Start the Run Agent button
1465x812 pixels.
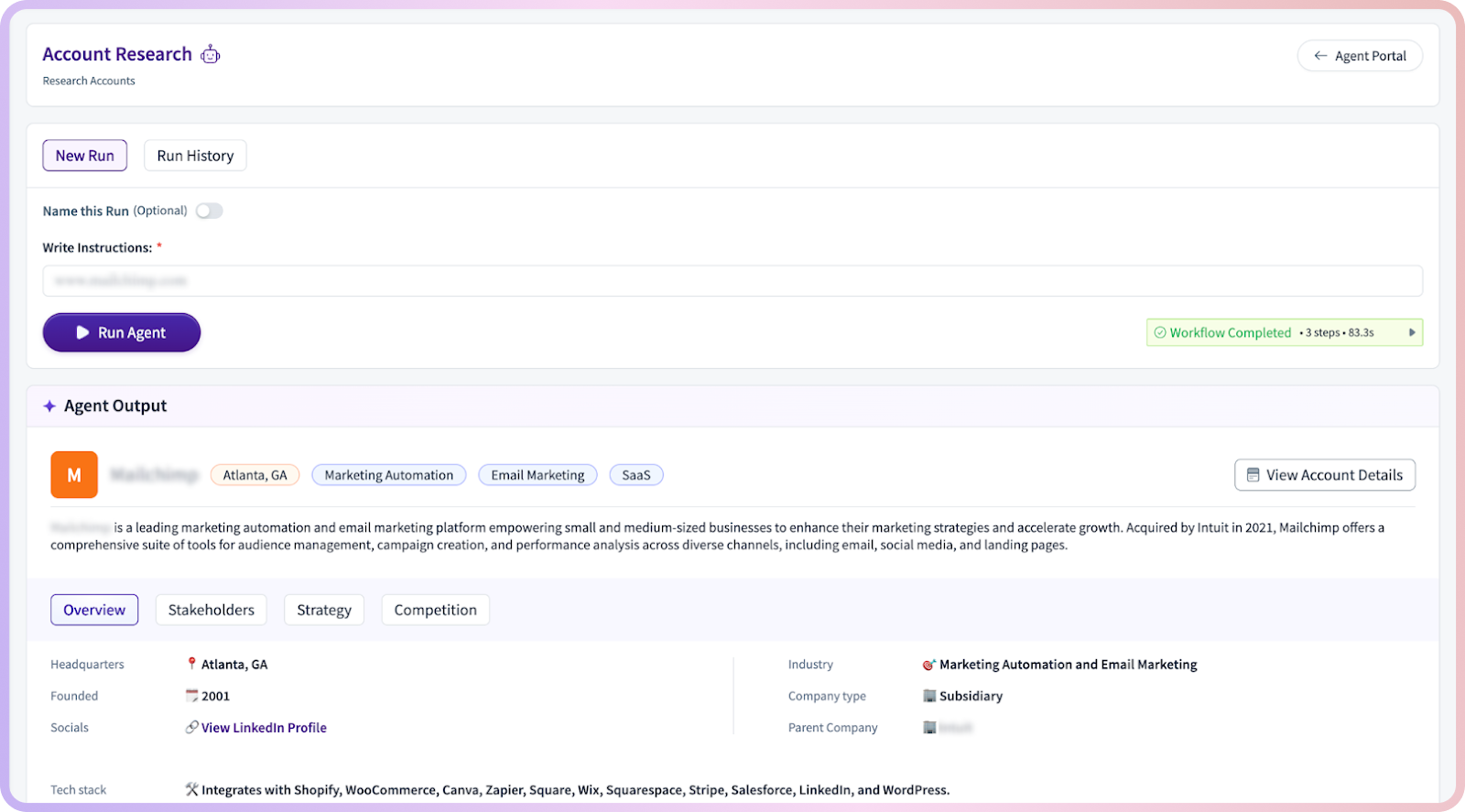(x=122, y=332)
